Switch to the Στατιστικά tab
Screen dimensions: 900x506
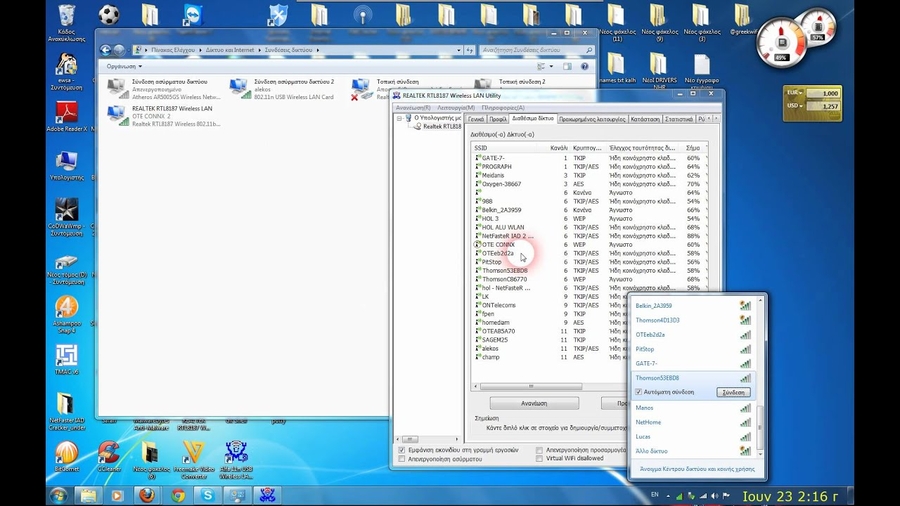point(678,119)
